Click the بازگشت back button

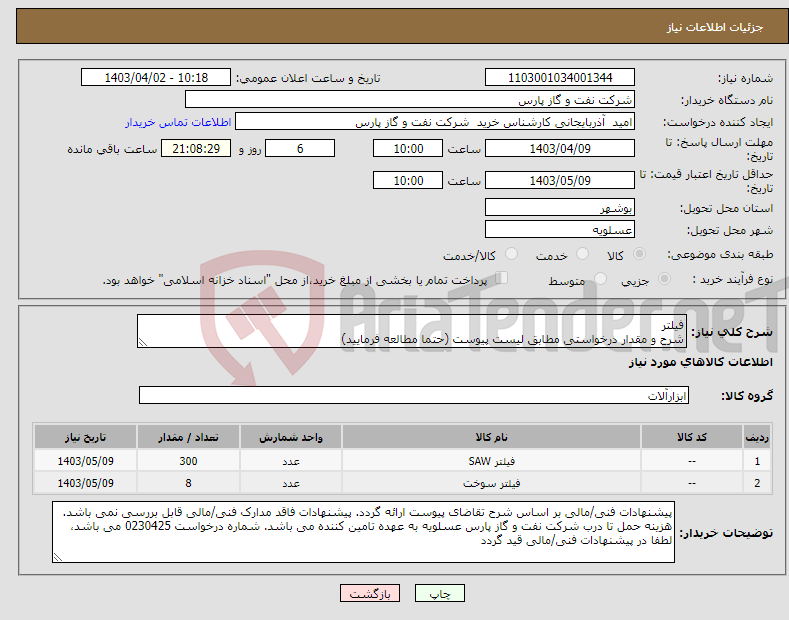click(370, 593)
